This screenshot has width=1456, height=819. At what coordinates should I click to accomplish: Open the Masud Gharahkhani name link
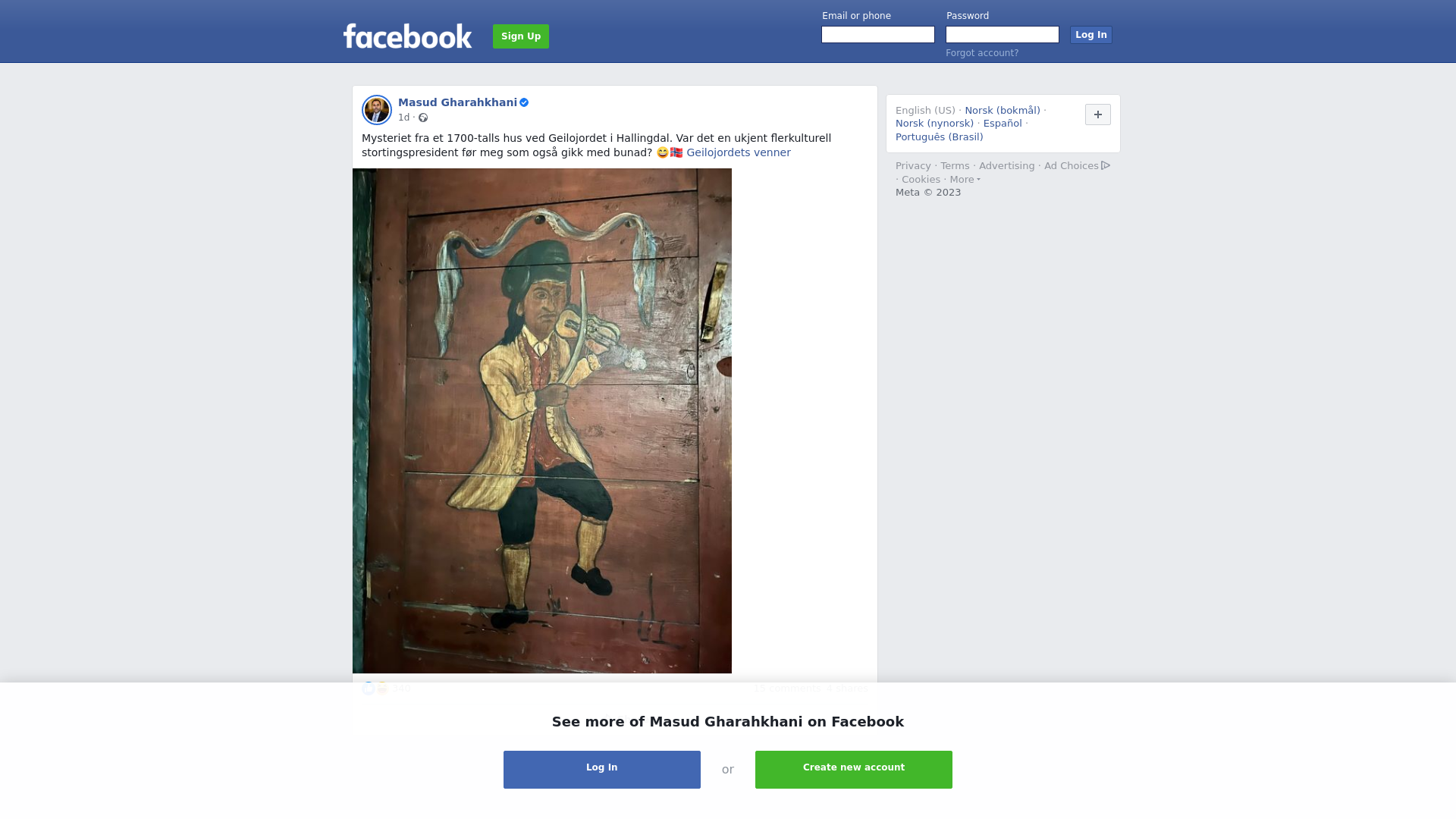(x=457, y=102)
